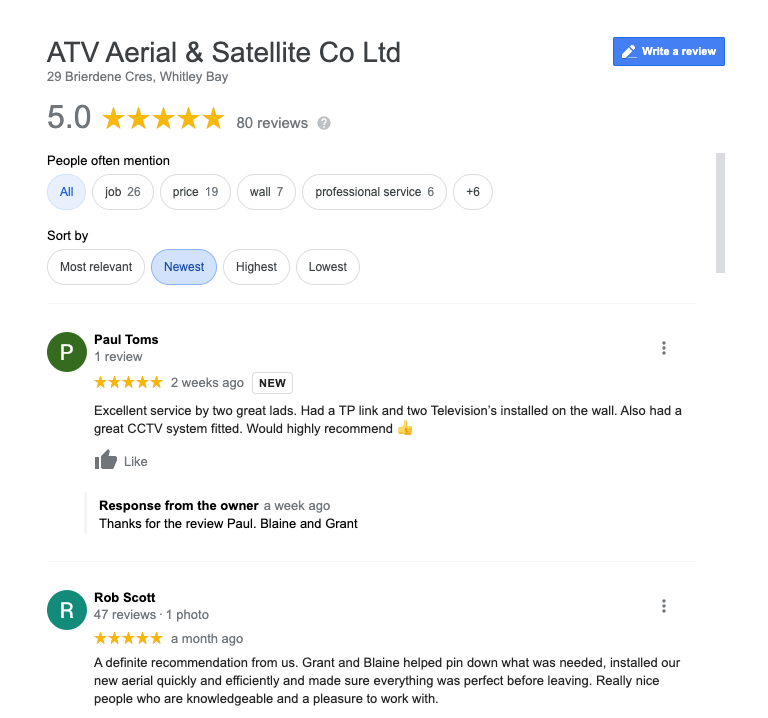Sort reviews by Most relevant
The height and width of the screenshot is (718, 768).
[x=96, y=267]
